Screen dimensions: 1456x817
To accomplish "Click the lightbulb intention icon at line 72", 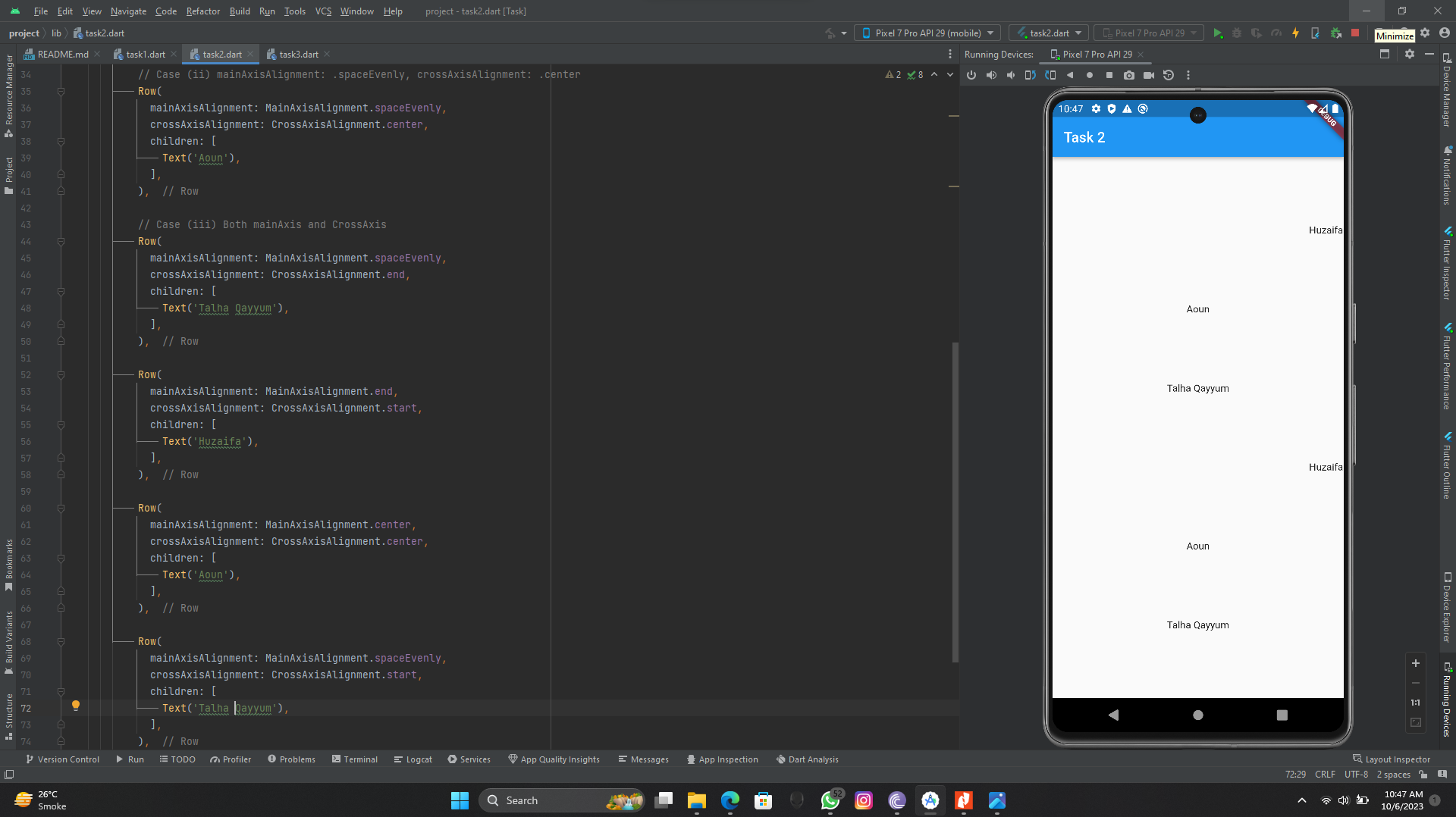I will (76, 706).
